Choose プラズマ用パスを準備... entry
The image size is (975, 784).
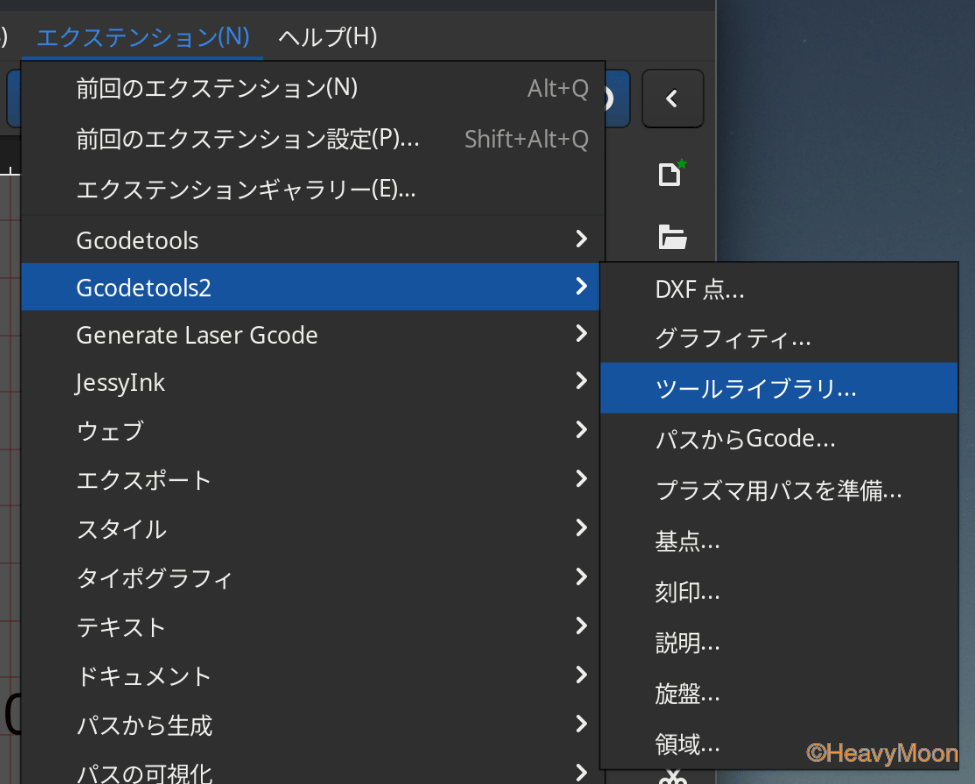coord(778,490)
